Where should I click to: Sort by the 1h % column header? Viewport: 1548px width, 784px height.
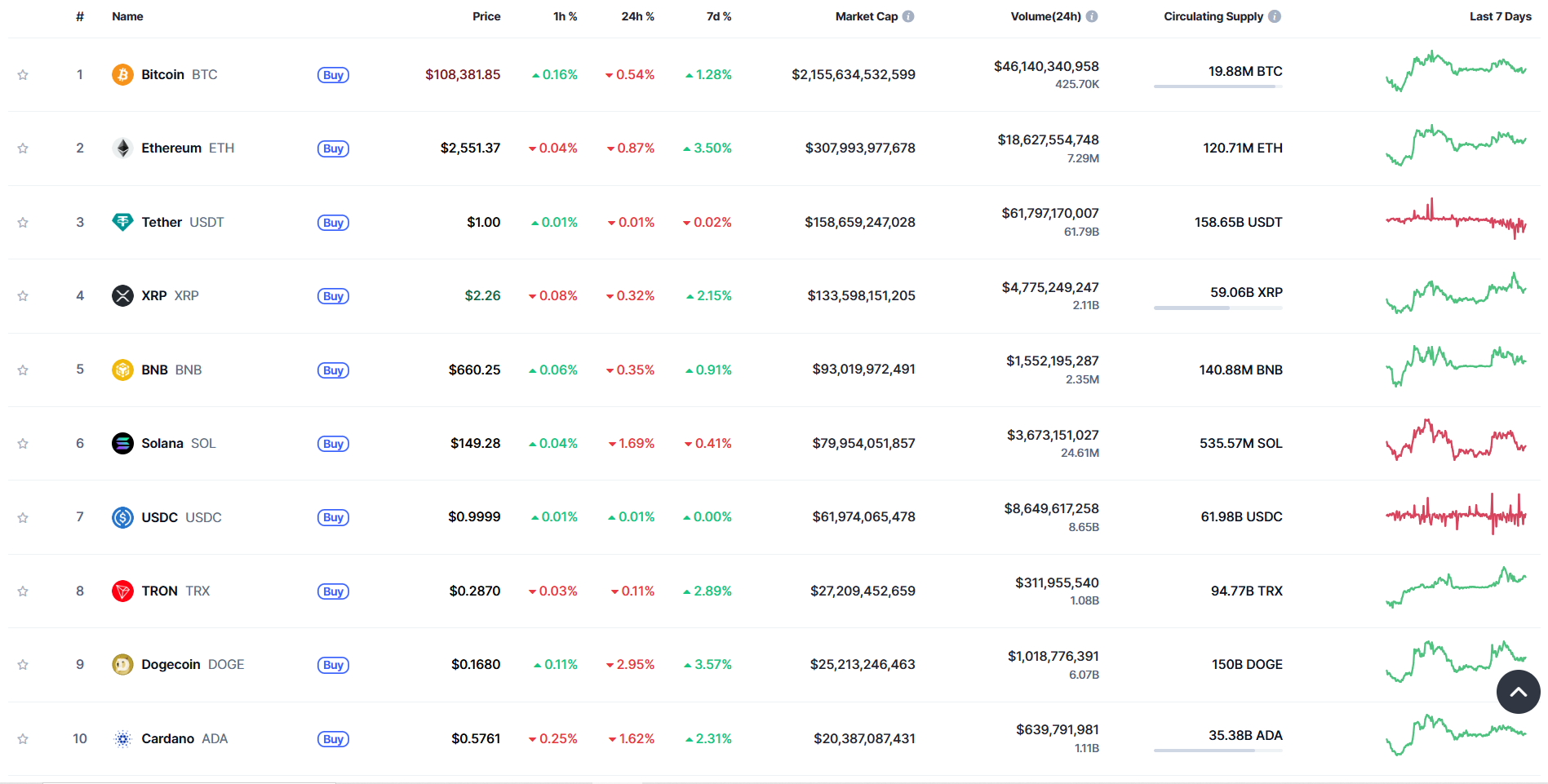[x=565, y=16]
